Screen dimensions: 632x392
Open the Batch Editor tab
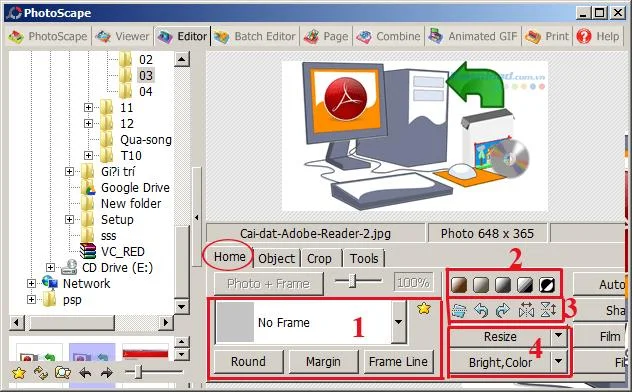click(x=255, y=37)
